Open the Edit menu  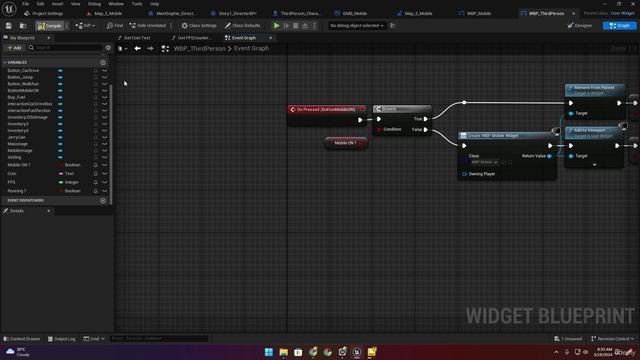pos(40,4)
